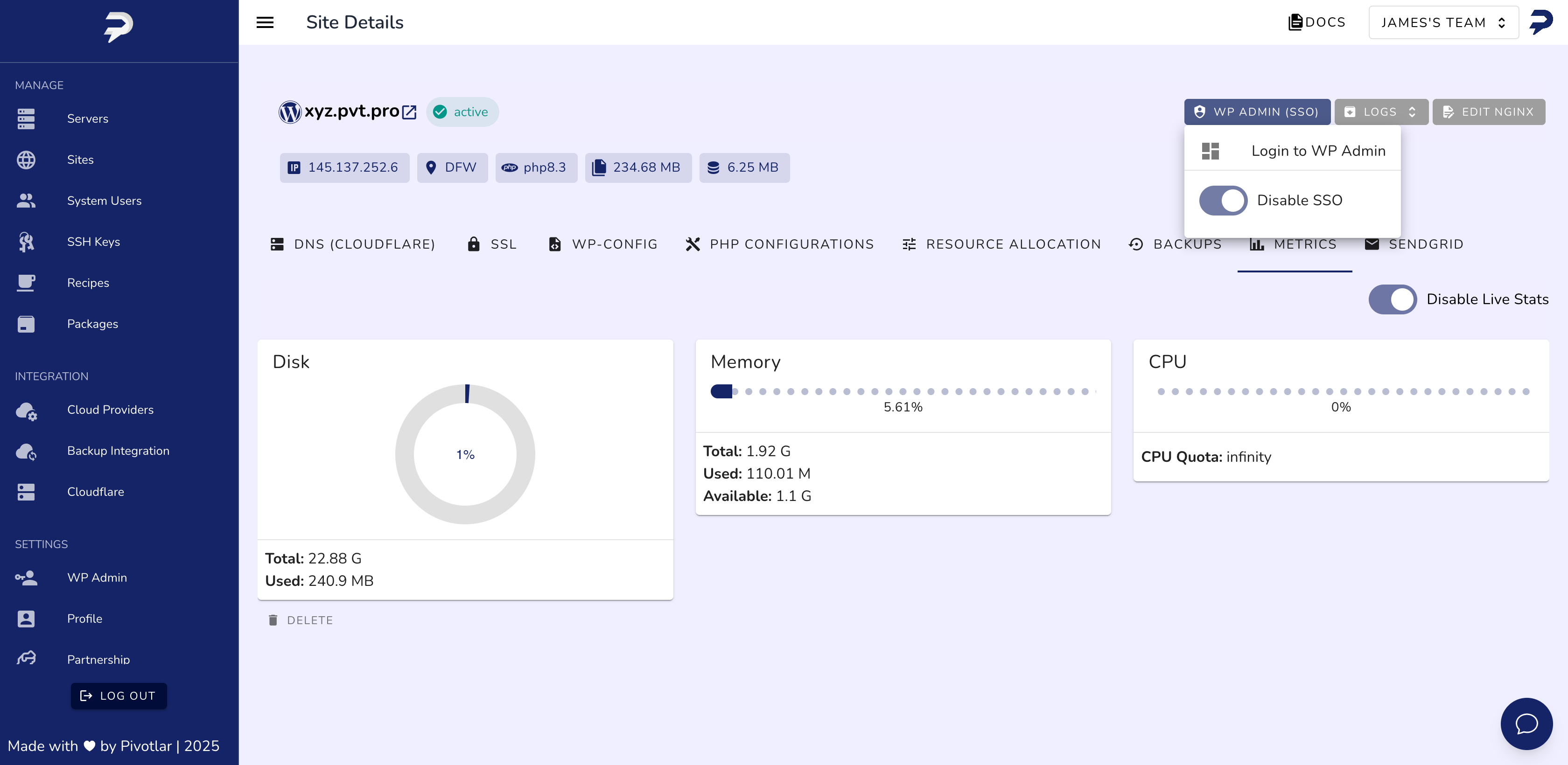Expand the James's Team selector
This screenshot has width=1568, height=765.
pos(1442,22)
